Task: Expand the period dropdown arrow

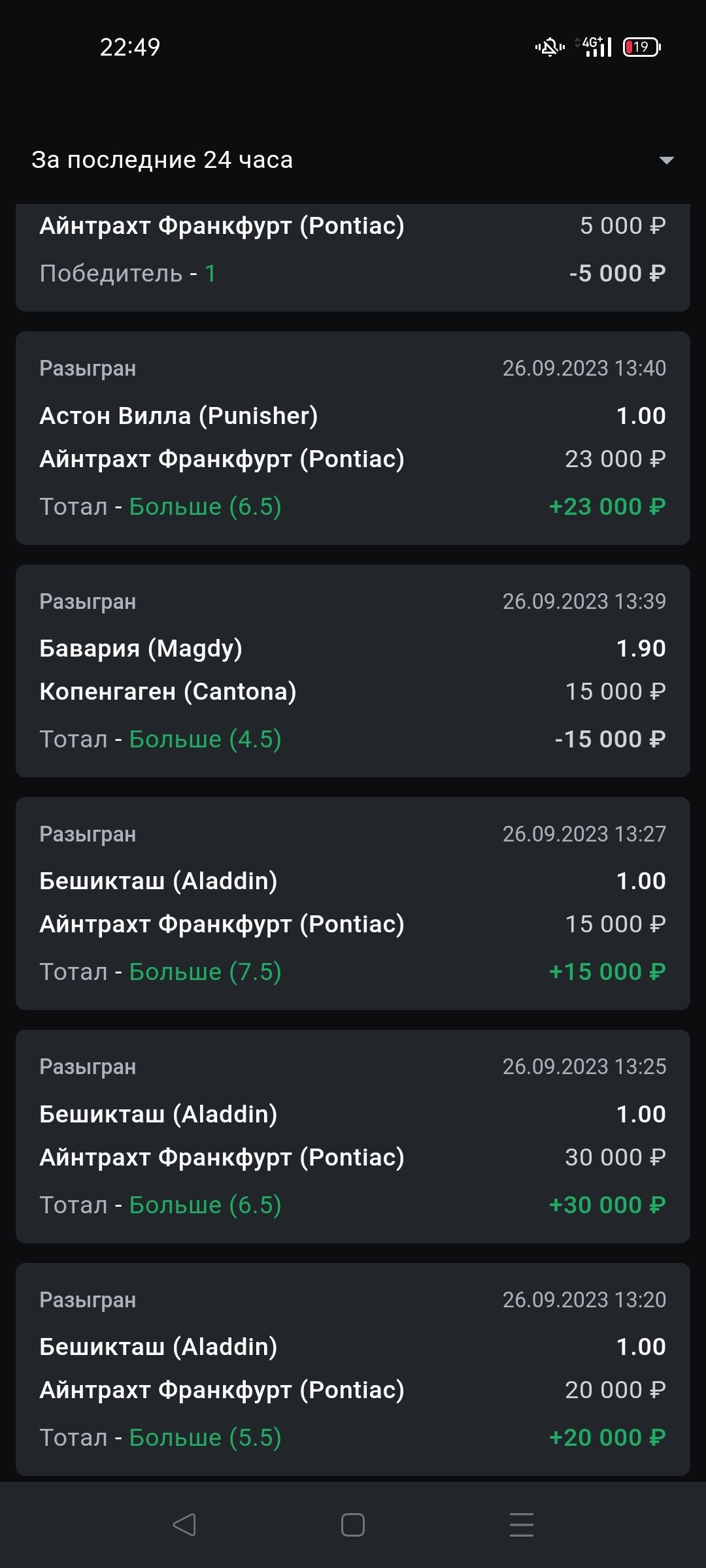Action: click(666, 160)
